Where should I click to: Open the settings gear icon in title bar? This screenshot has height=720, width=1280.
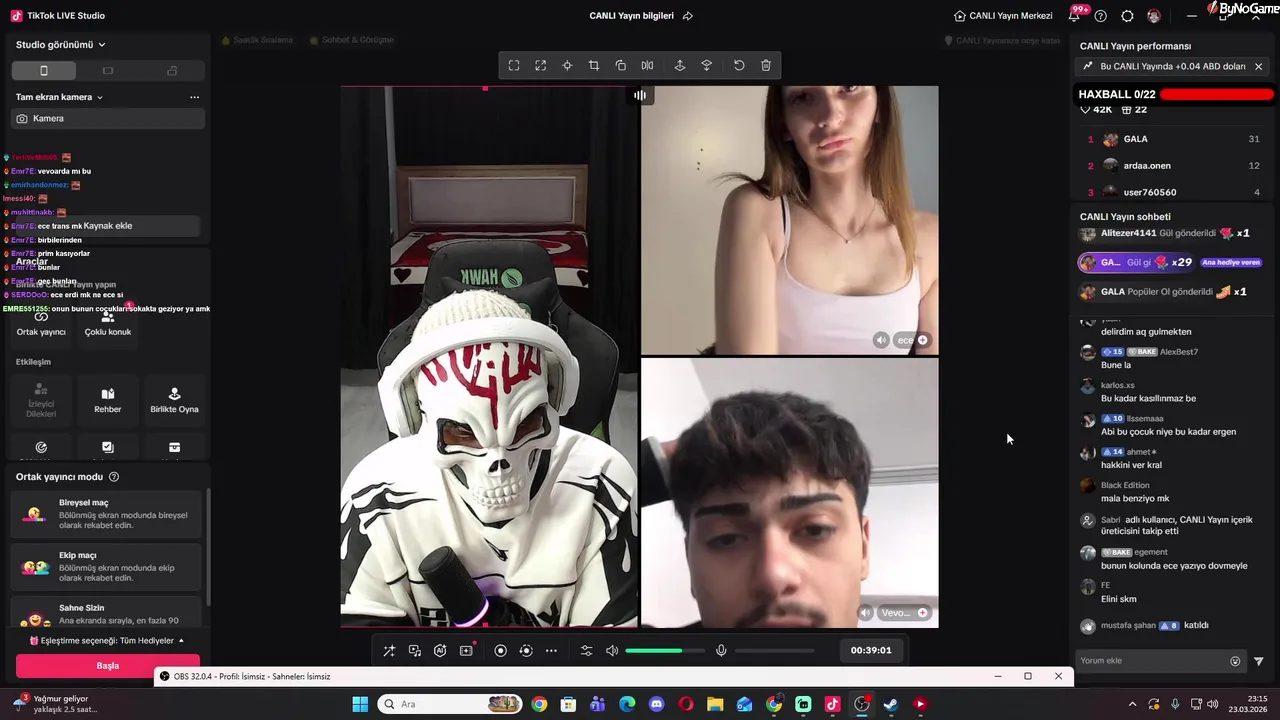point(1128,16)
